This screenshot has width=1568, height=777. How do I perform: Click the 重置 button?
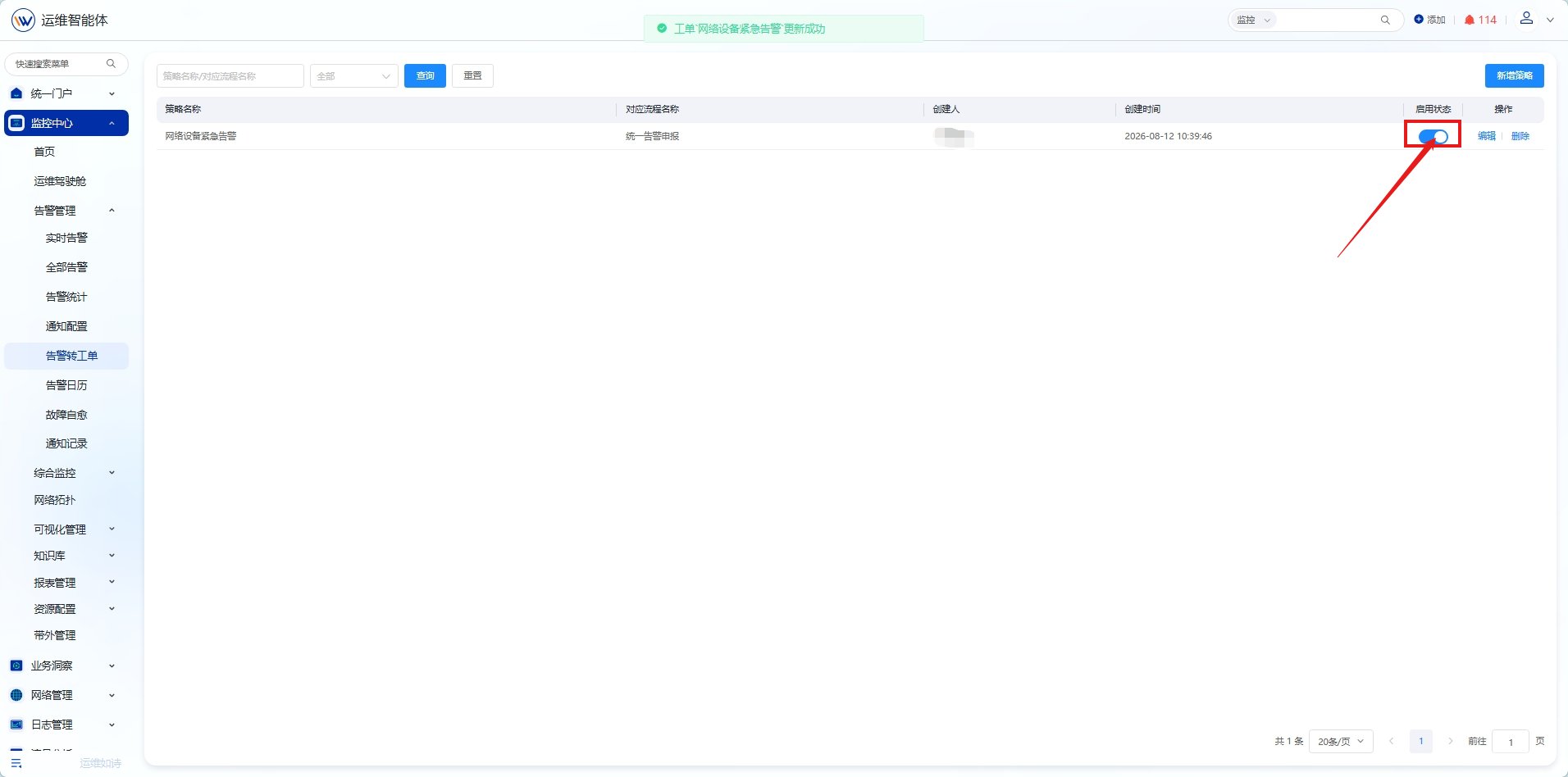pyautogui.click(x=472, y=76)
